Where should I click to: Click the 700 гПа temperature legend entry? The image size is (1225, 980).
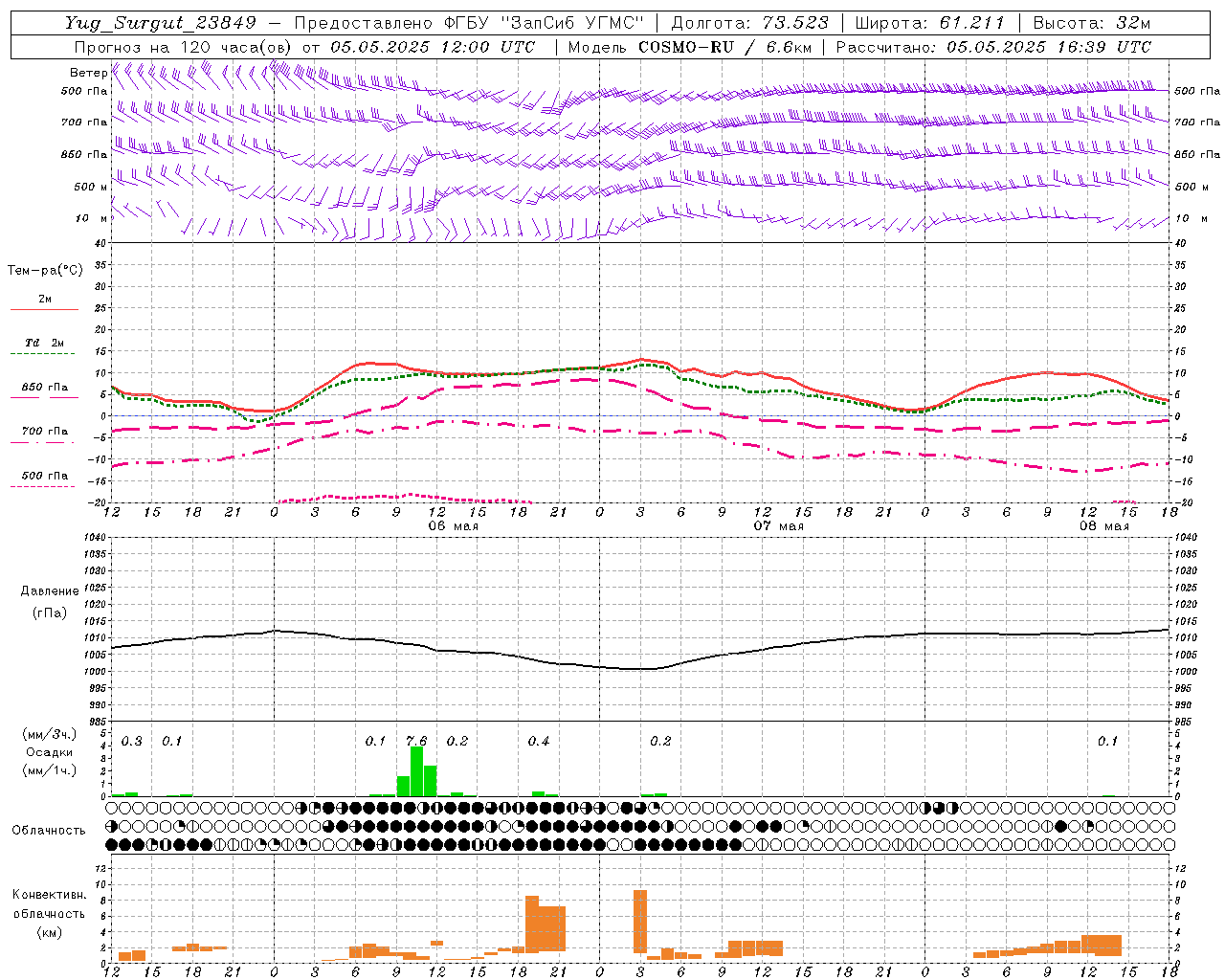pos(45,432)
